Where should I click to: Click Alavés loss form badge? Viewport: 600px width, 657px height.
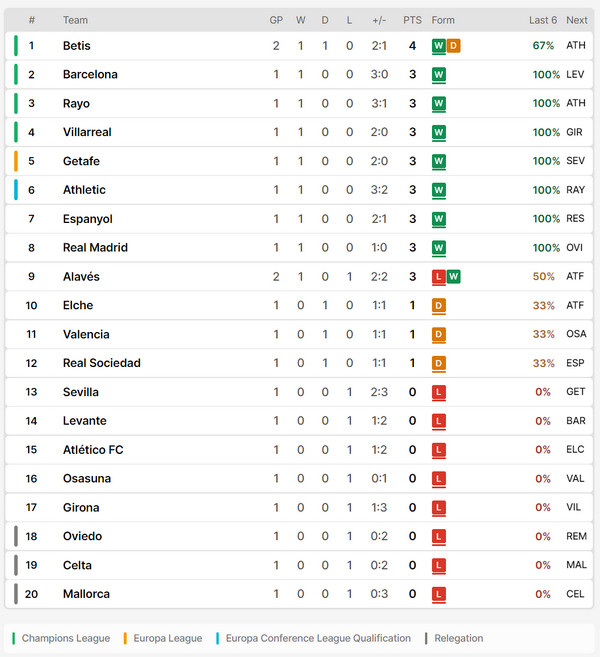pos(439,277)
